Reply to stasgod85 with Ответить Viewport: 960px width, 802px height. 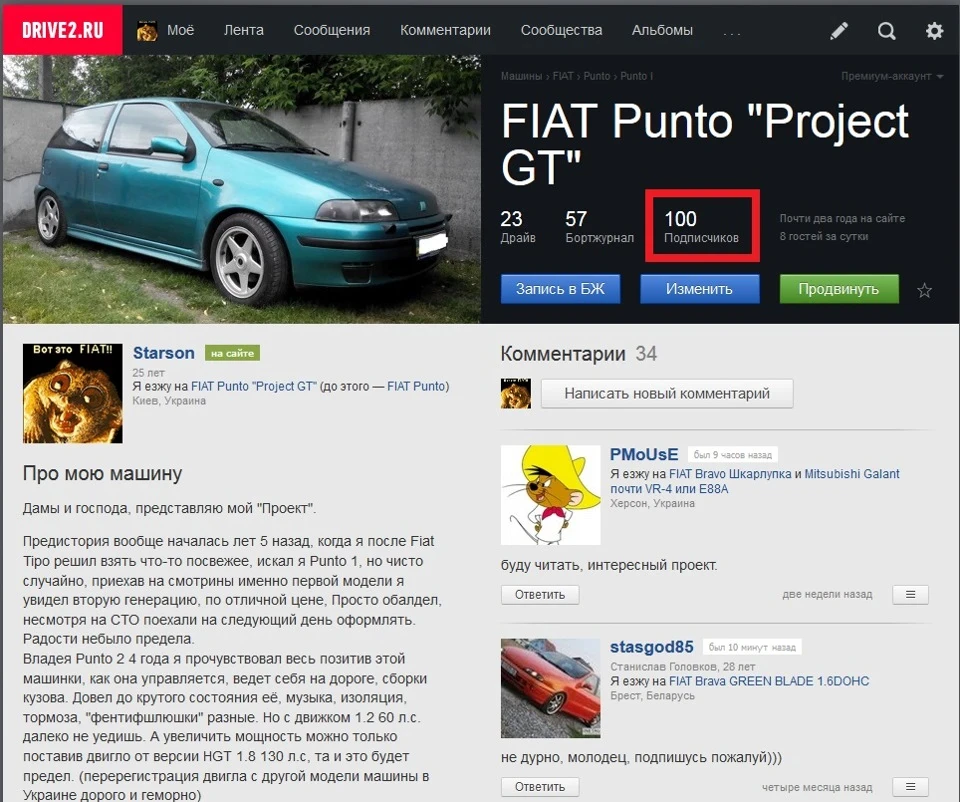point(540,787)
